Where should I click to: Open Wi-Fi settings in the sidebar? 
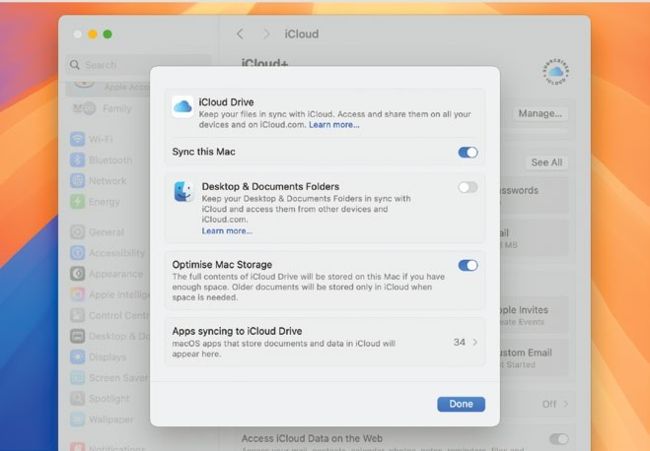100,139
